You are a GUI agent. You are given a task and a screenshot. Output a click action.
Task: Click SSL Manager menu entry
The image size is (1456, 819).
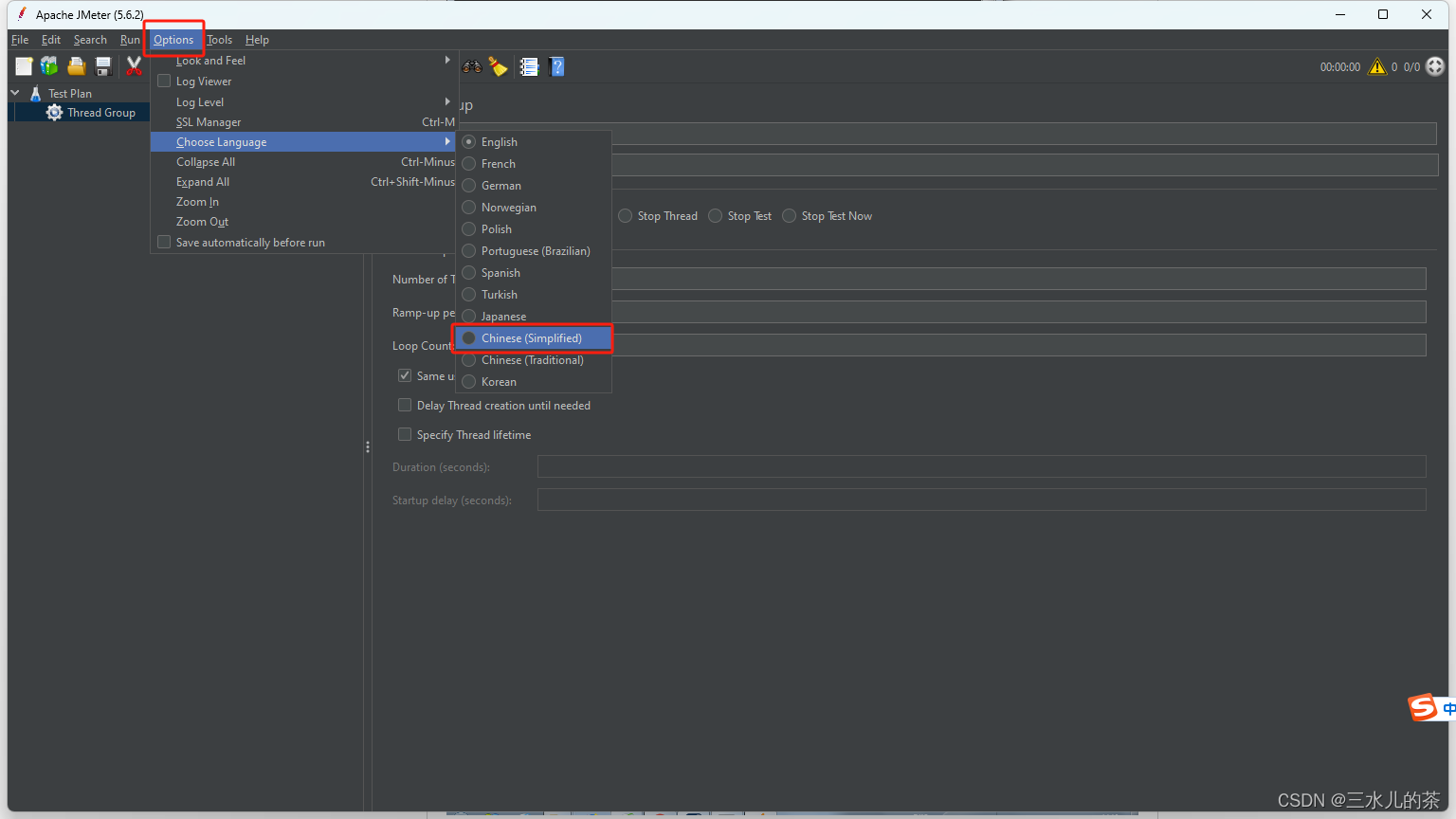pos(209,121)
